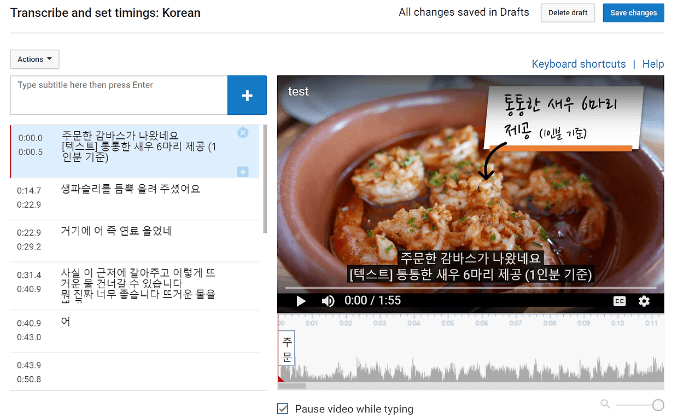Viewport: 673px width, 418px height.
Task: Click end time 0:29.2
Action: click(29, 247)
